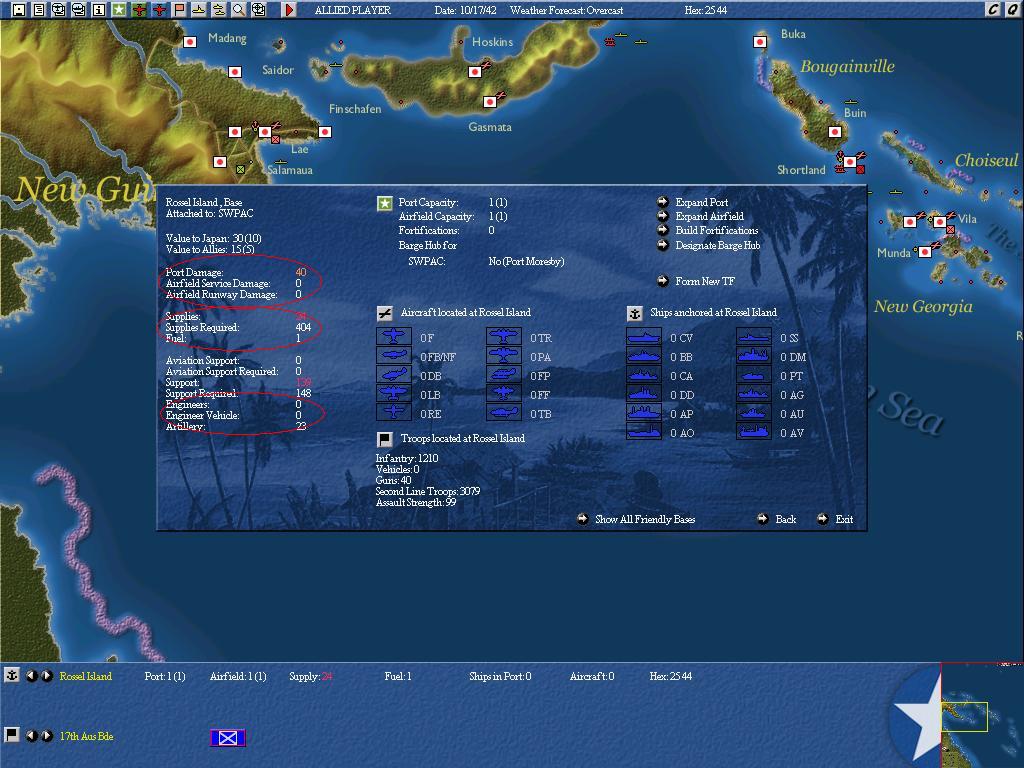This screenshot has height=768, width=1024.
Task: Click the Q icon at top right
Action: coord(1012,10)
